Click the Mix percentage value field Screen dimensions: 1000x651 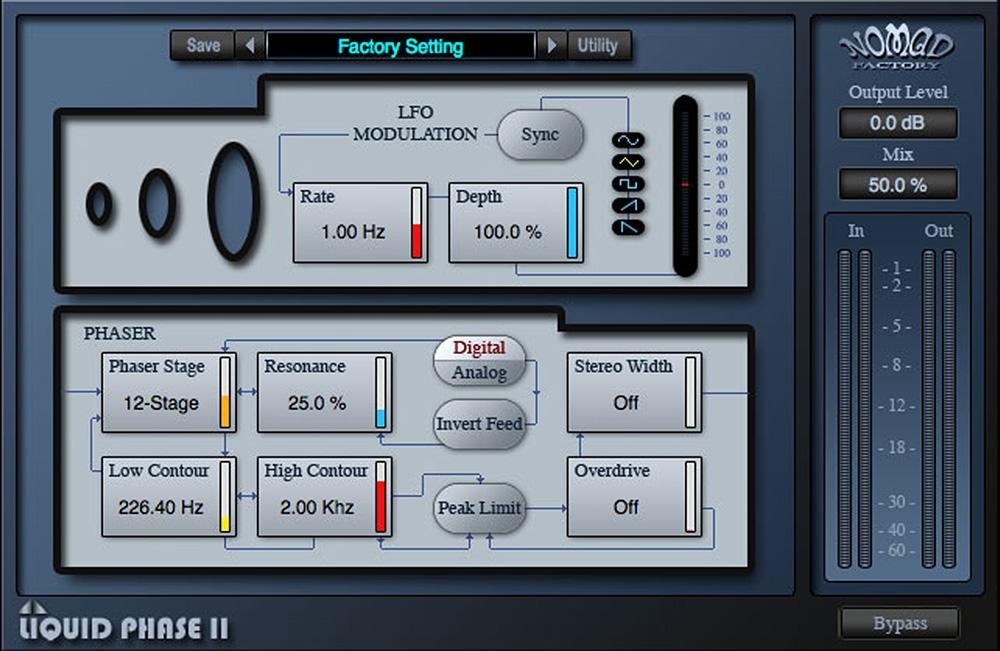click(897, 185)
